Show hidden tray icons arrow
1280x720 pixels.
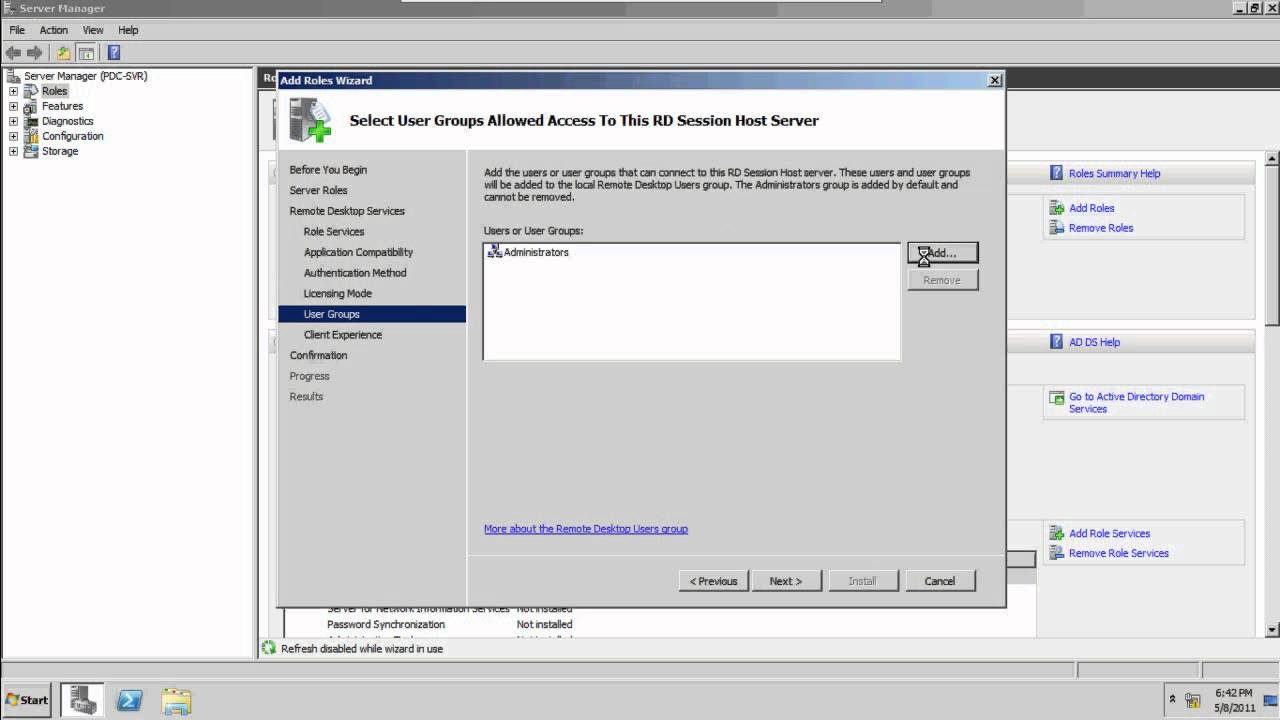point(1172,699)
